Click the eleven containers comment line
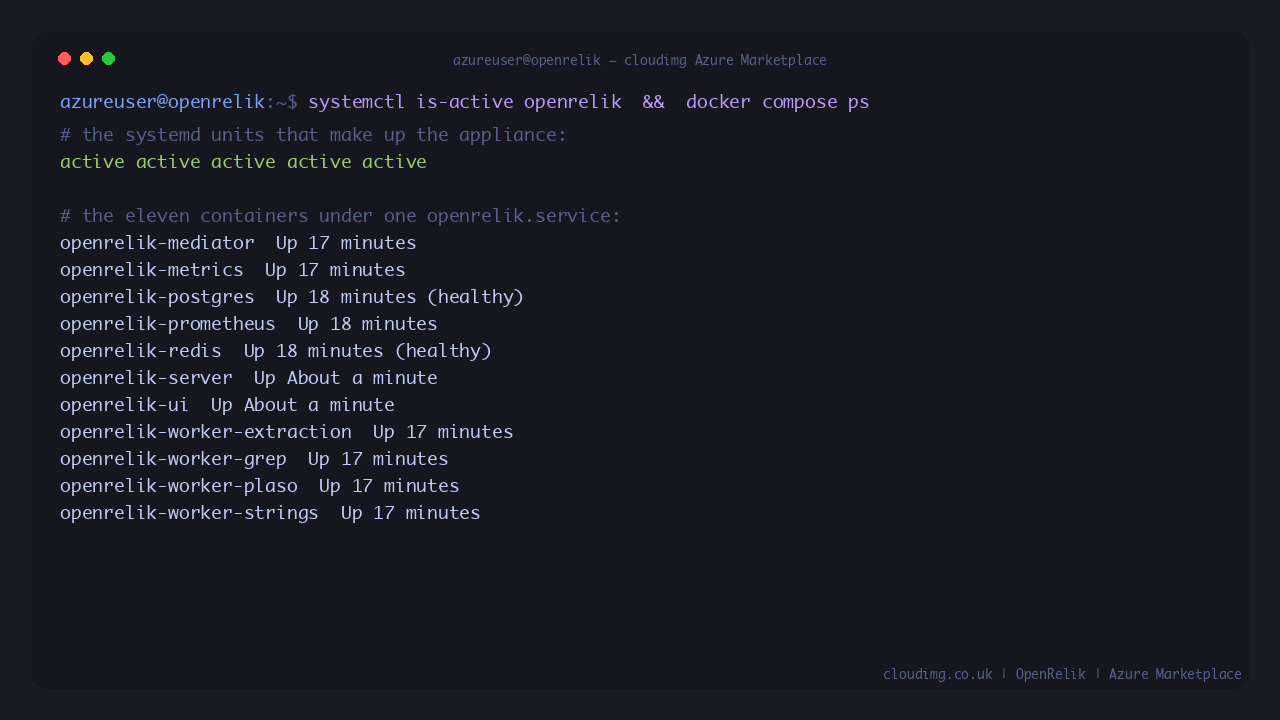The height and width of the screenshot is (720, 1280). point(341,216)
